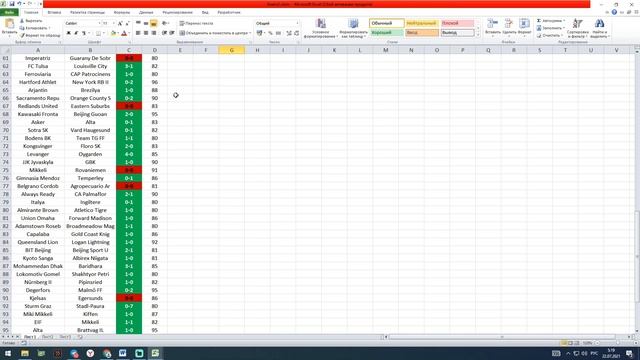
Task: Toggle bold formatting
Action: [x=69, y=33]
